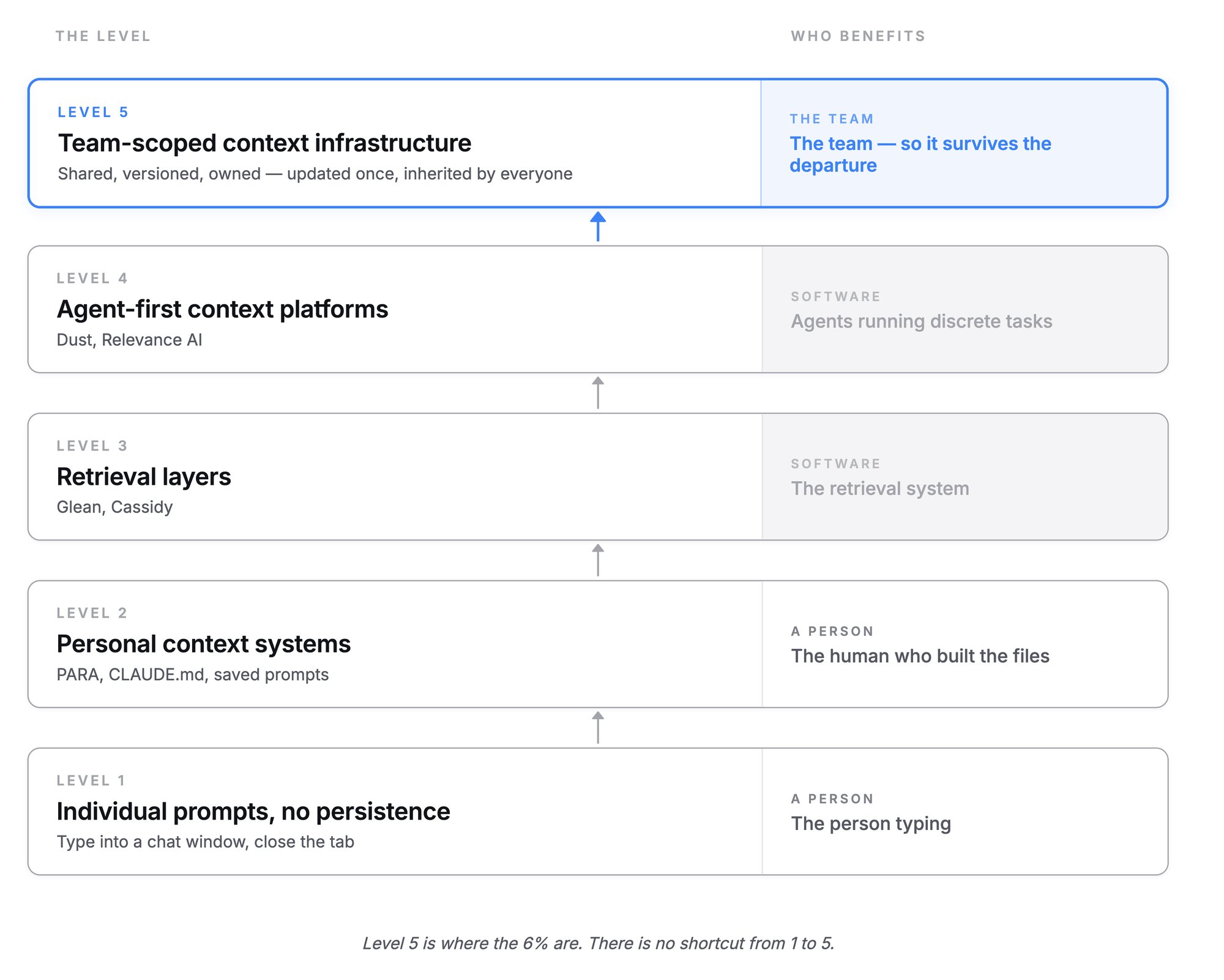Click the italic caption about the 6%

599,943
